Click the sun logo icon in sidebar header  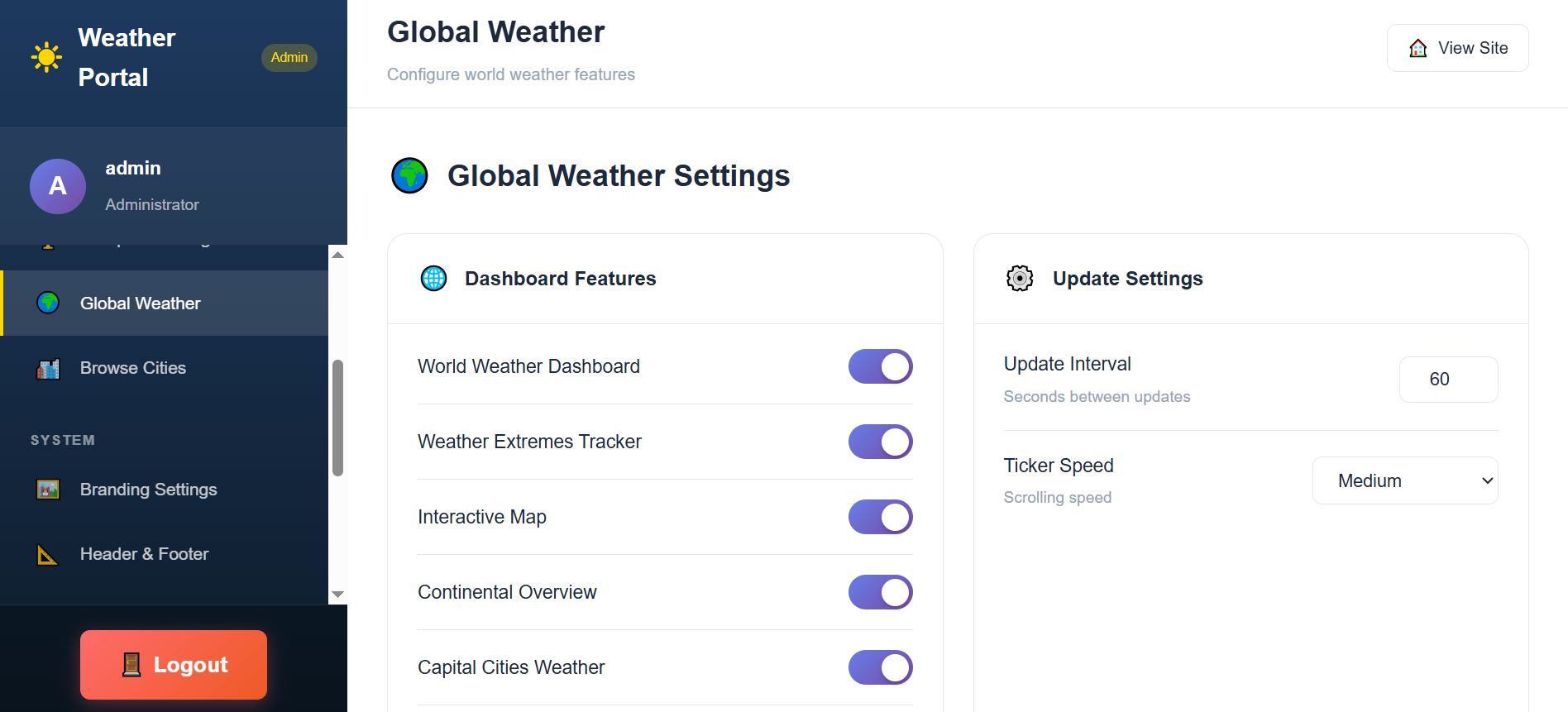pyautogui.click(x=46, y=57)
